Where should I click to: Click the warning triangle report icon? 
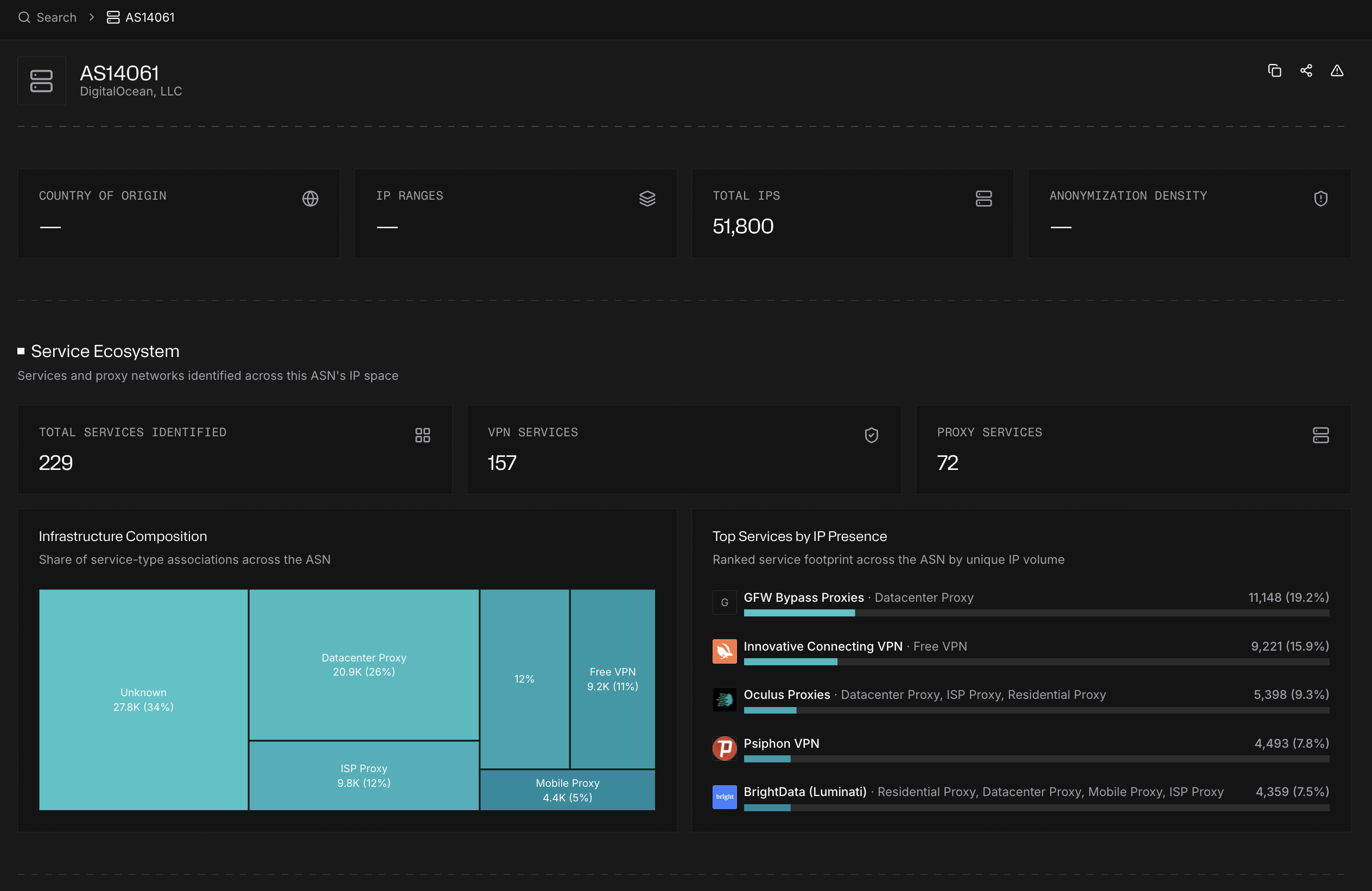click(1337, 71)
